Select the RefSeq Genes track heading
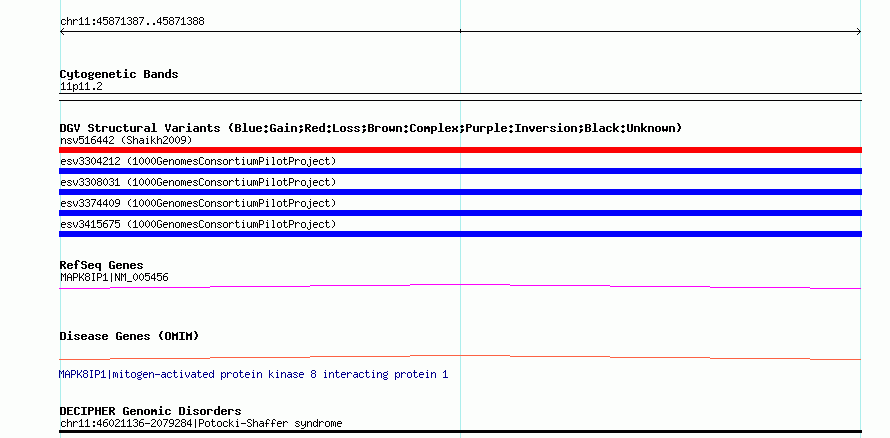 tap(102, 266)
